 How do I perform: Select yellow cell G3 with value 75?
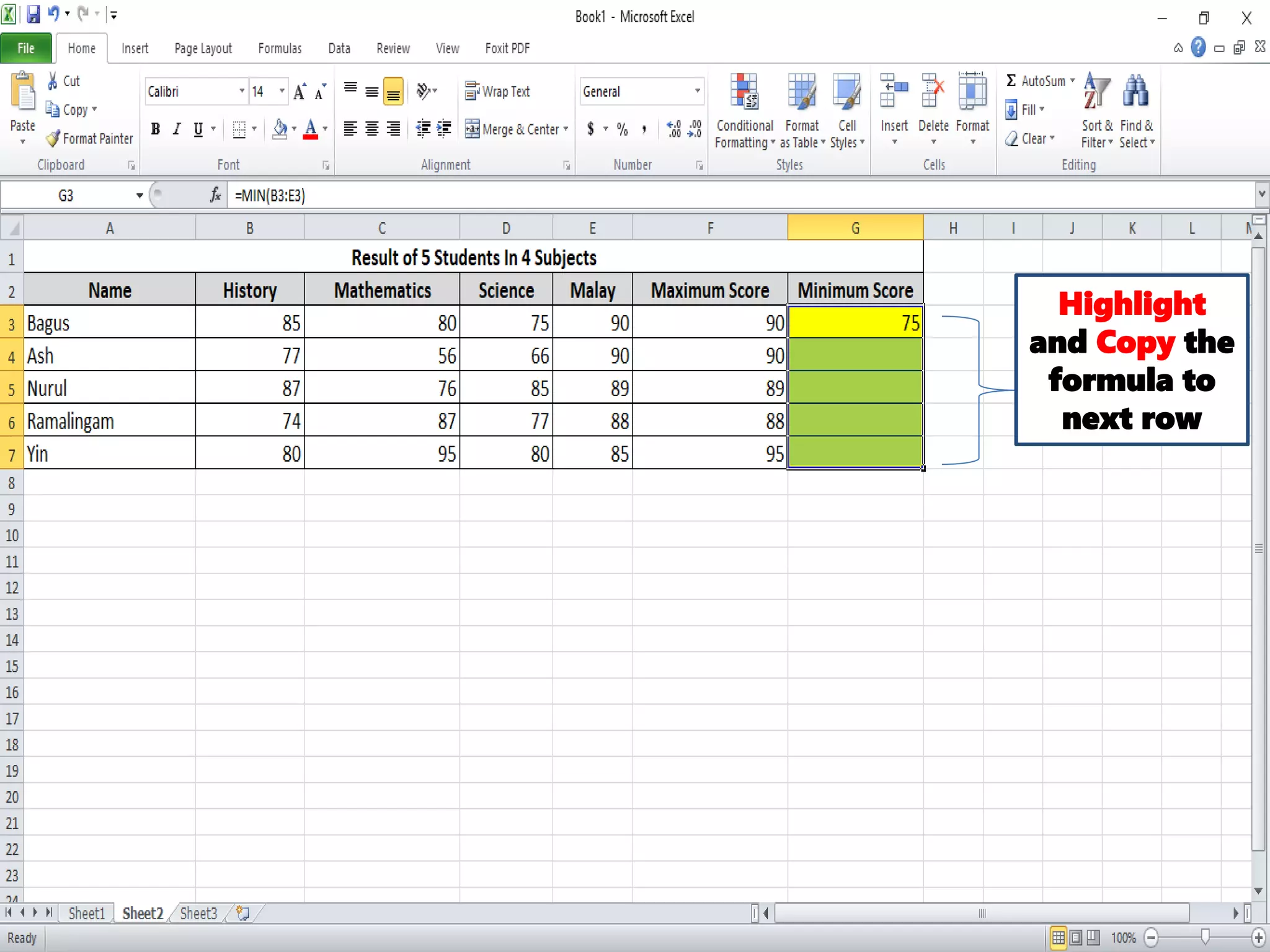855,322
